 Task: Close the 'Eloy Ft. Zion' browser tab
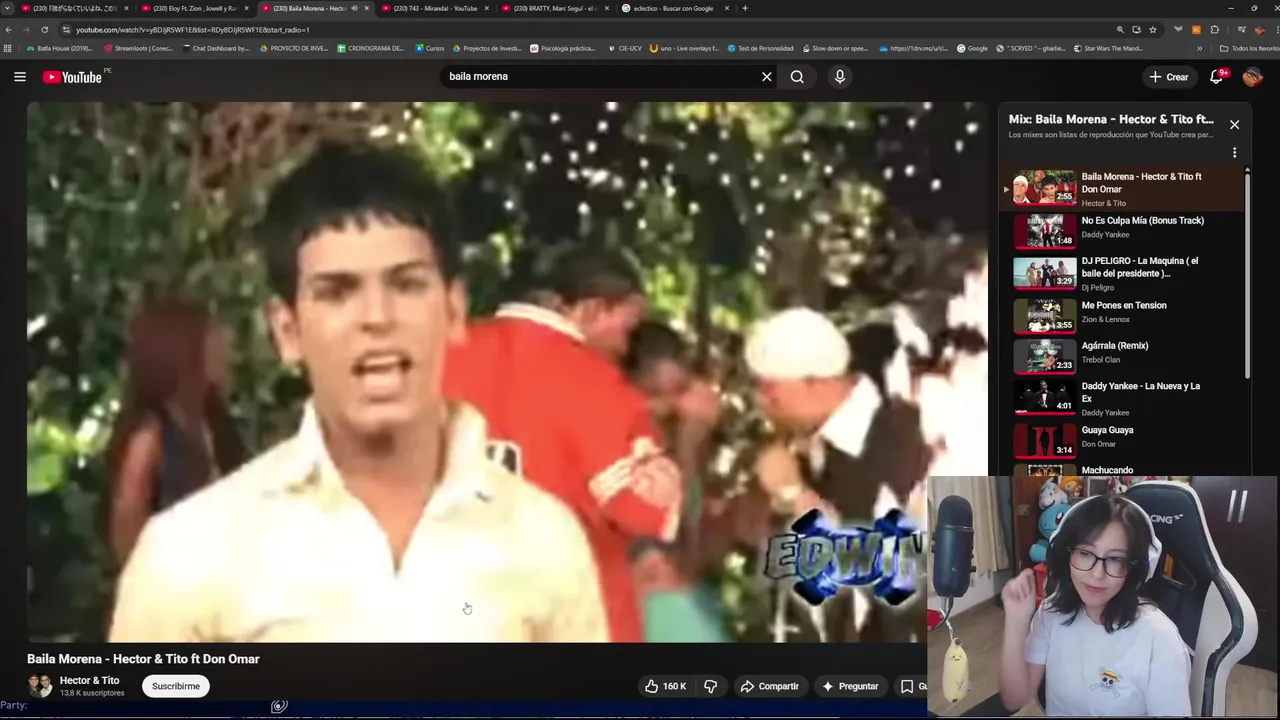(246, 8)
